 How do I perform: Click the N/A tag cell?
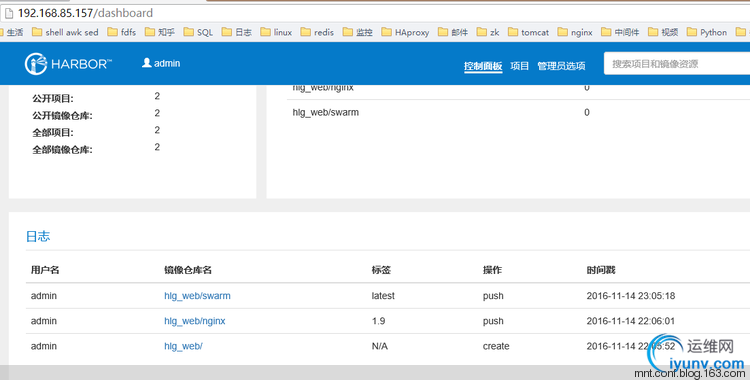380,346
